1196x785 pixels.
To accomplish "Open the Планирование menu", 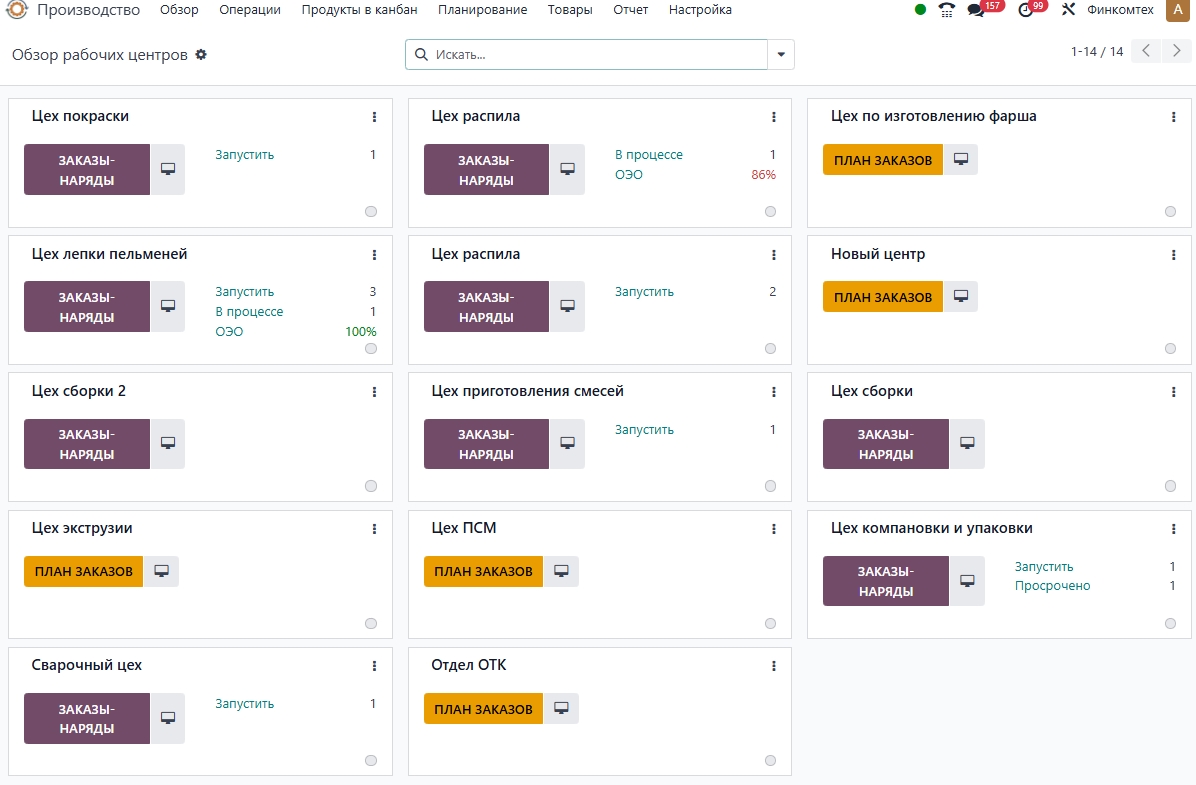I will coord(482,10).
